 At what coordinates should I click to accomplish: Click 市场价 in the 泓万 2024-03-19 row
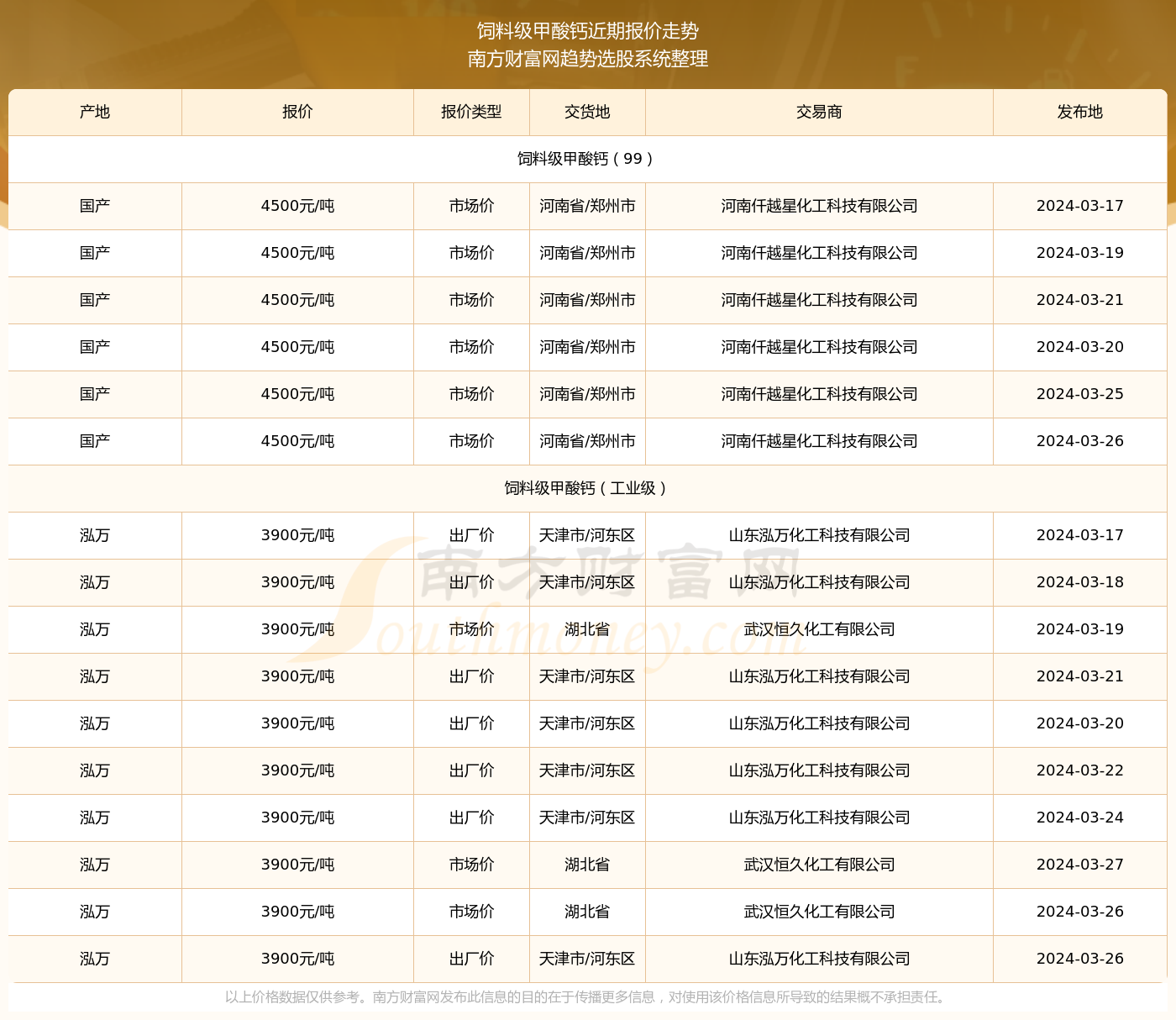tap(471, 629)
